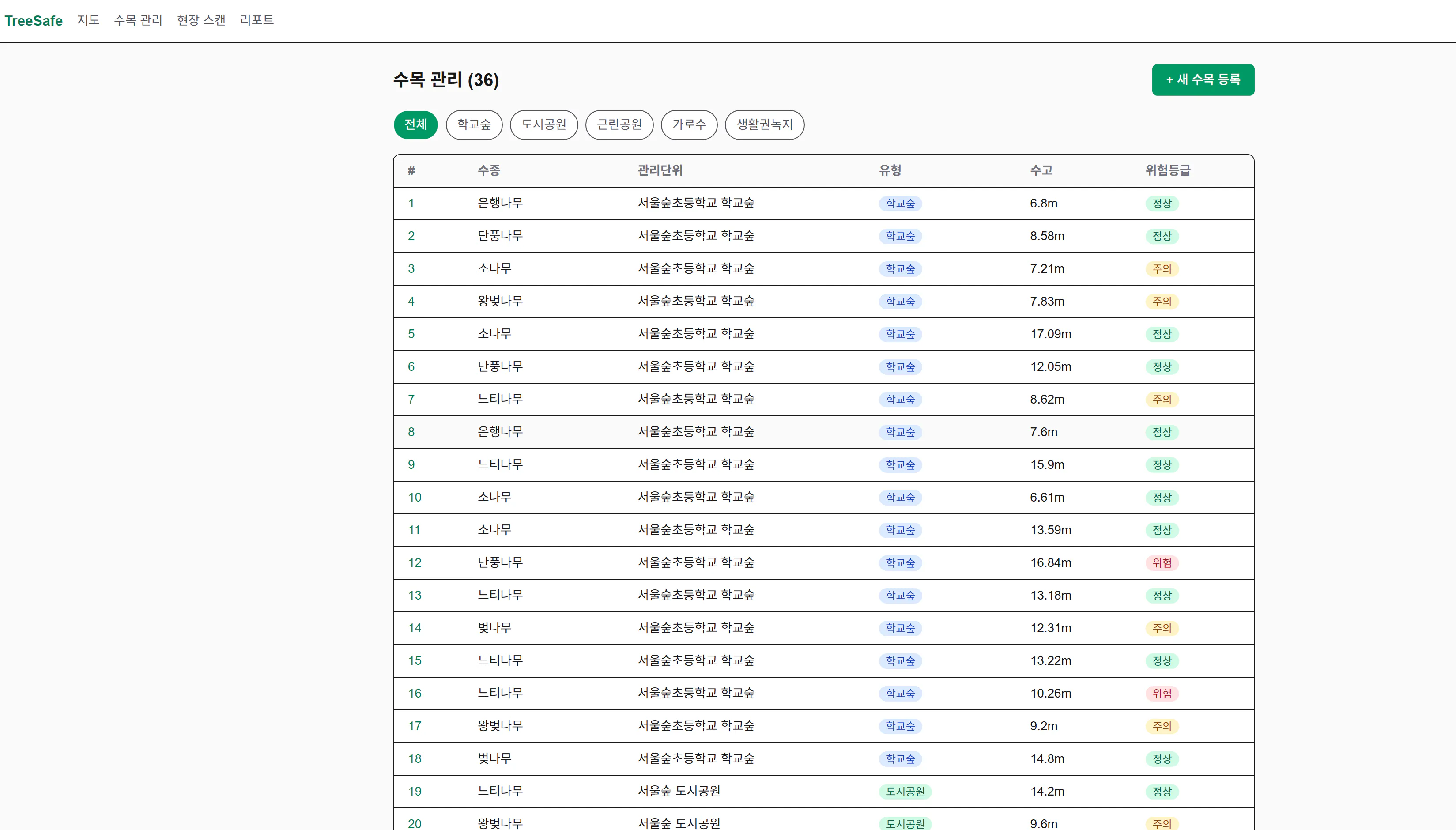
Task: Open tree number 1 link
Action: [x=411, y=204]
